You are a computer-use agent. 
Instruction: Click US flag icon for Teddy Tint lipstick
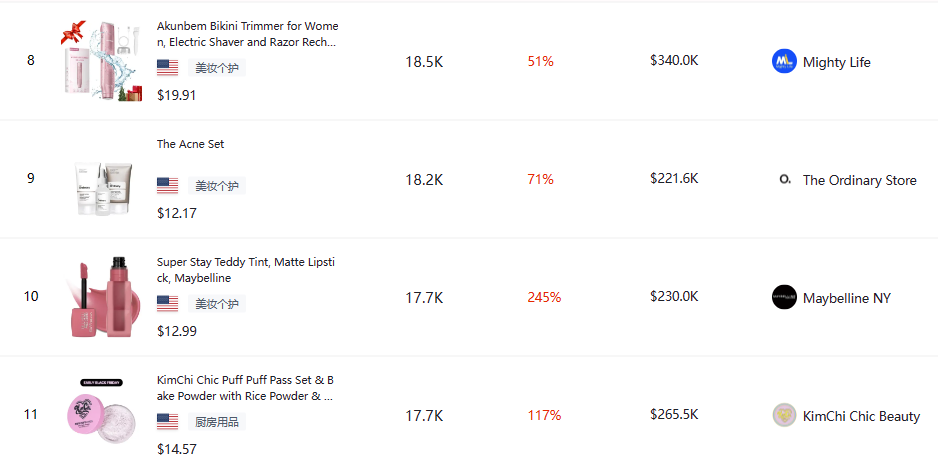coord(168,304)
